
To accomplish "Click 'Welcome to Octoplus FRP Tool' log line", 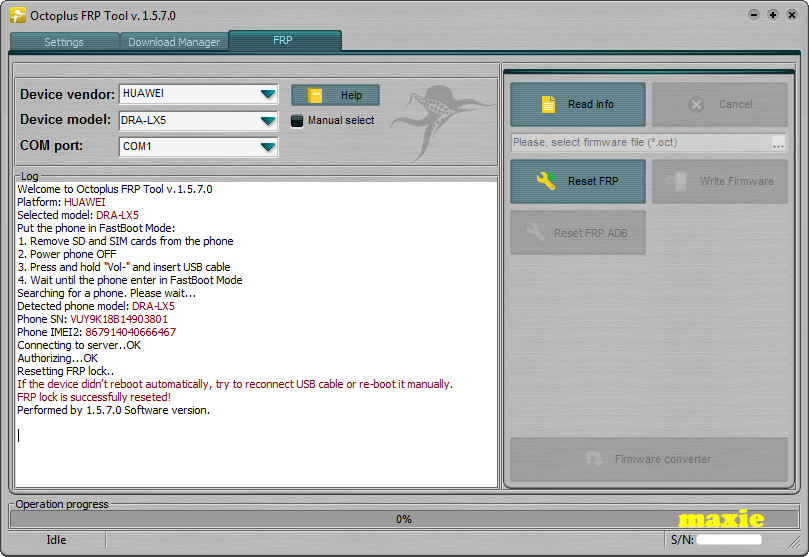I will pyautogui.click(x=115, y=189).
